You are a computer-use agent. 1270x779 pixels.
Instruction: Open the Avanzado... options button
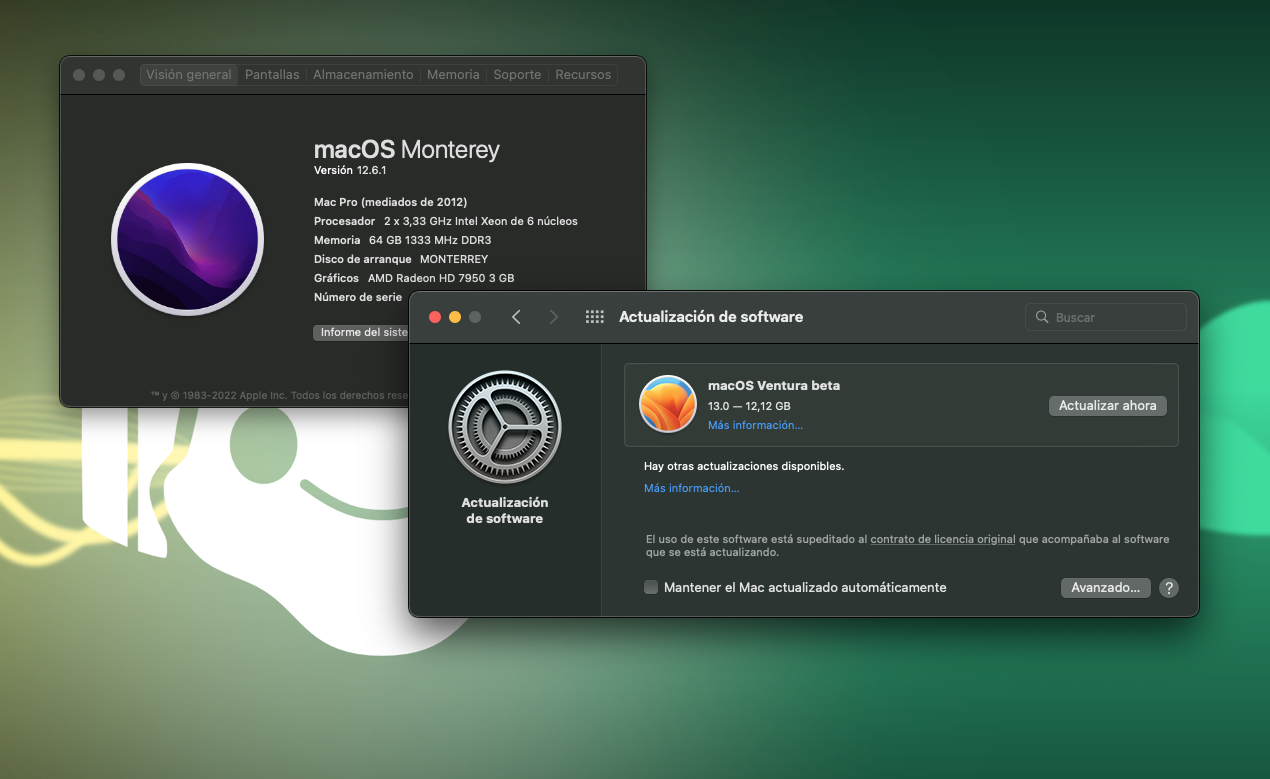coord(1105,588)
